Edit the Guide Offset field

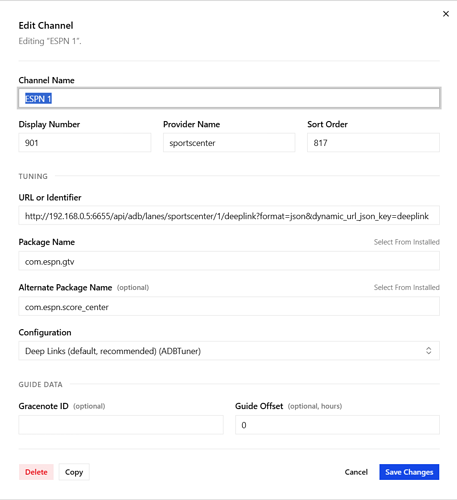[x=337, y=425]
